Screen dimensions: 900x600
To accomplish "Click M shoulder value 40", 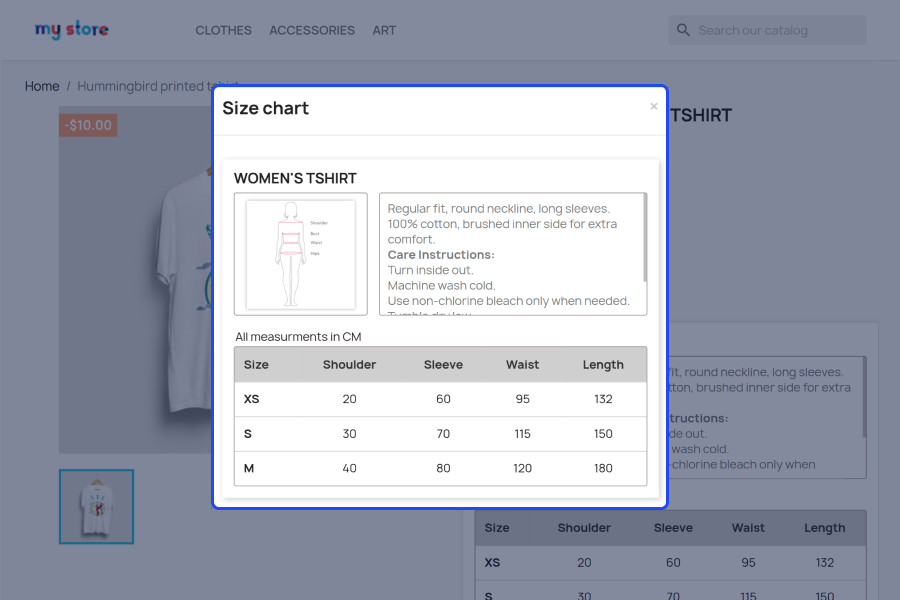I will [x=349, y=469].
